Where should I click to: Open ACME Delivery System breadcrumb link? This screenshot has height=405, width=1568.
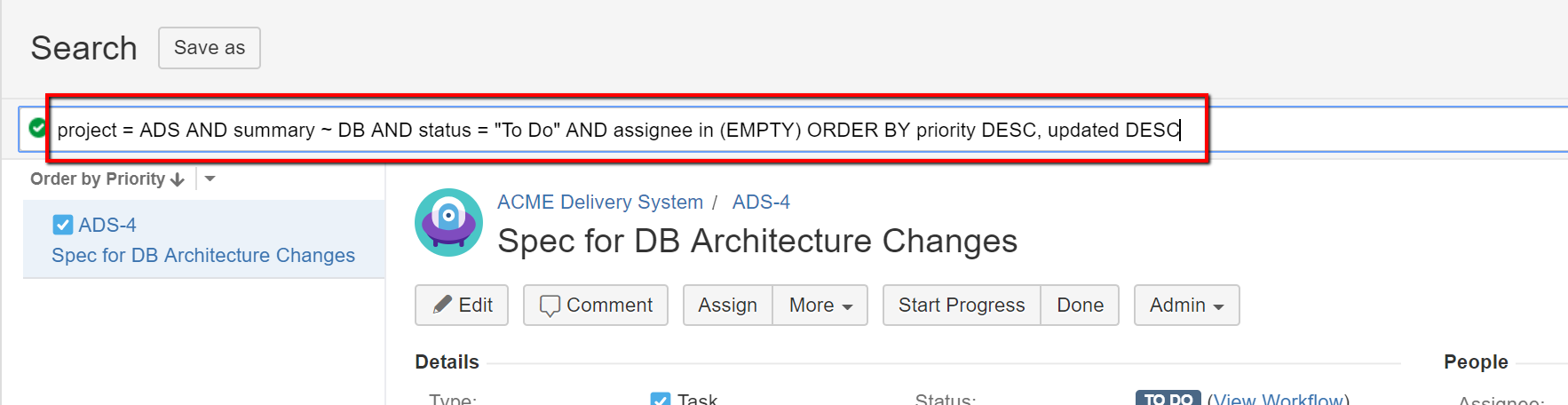(600, 202)
